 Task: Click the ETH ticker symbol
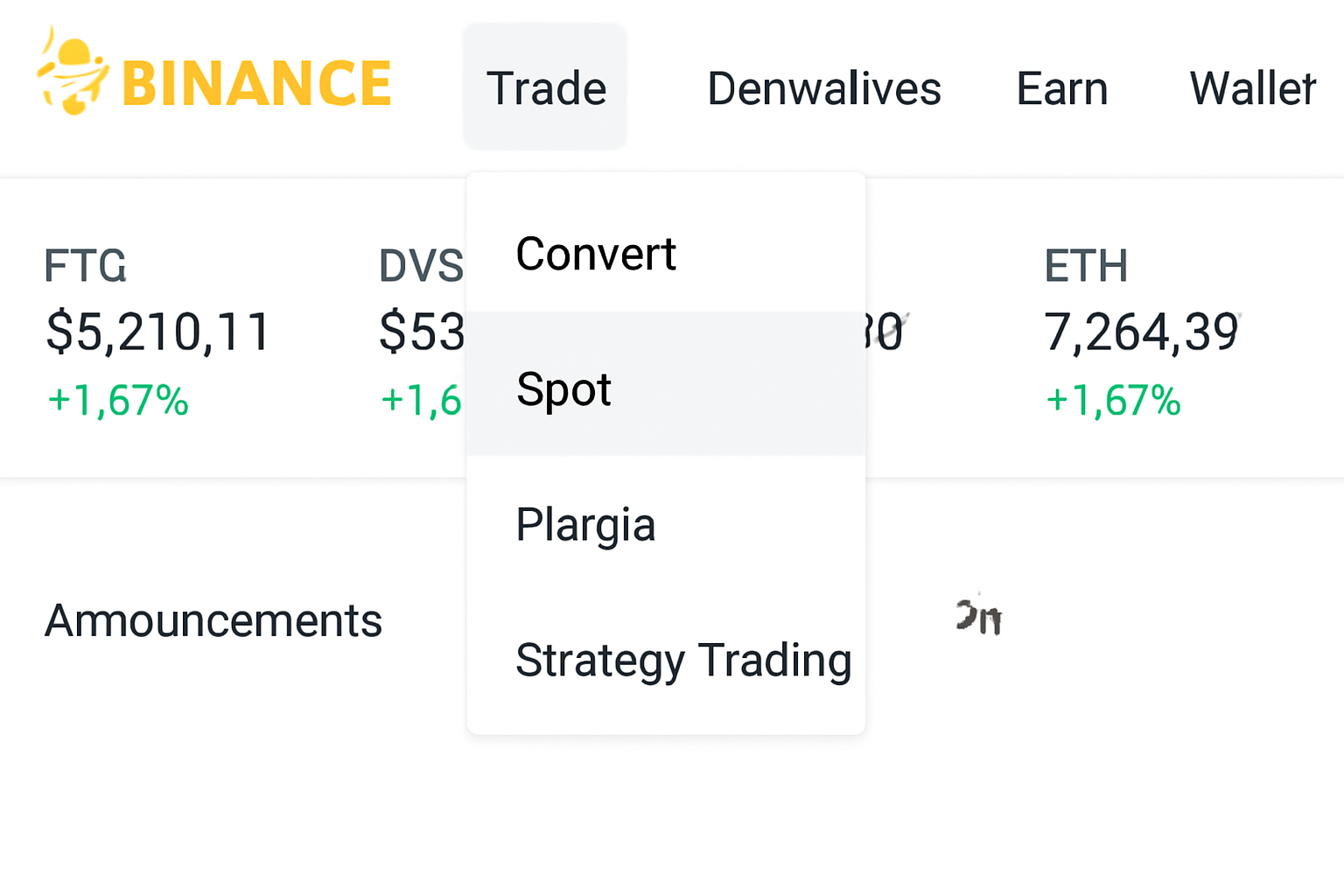(x=1086, y=266)
